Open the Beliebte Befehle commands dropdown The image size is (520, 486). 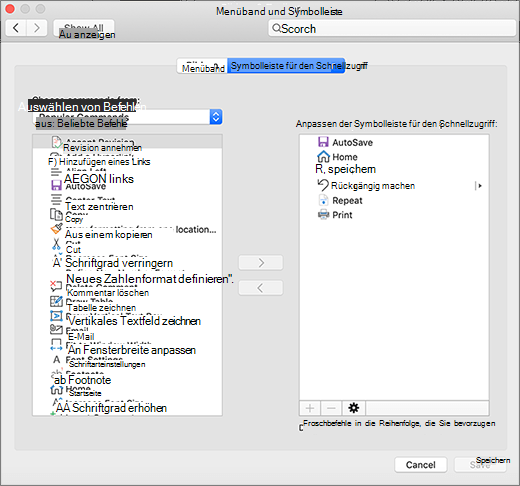point(128,117)
